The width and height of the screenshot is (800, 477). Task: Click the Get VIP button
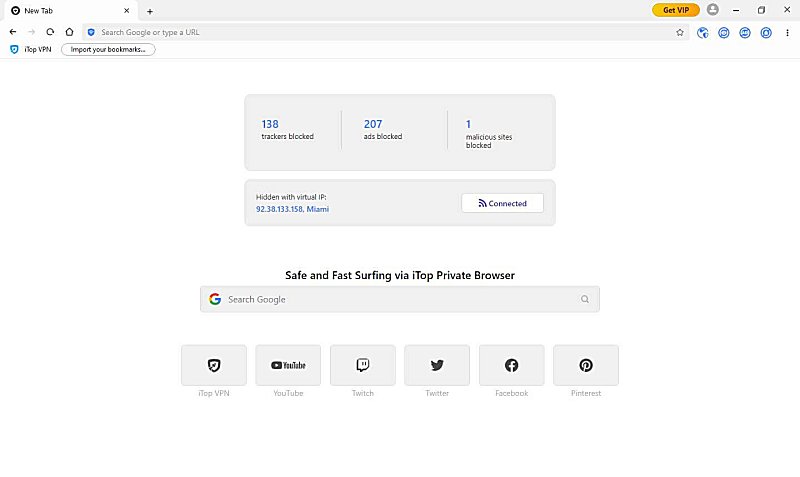click(676, 10)
